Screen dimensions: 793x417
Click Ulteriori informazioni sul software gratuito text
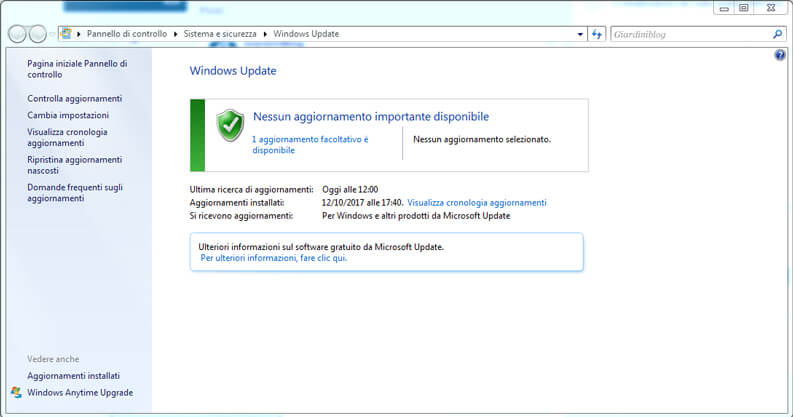click(x=321, y=247)
